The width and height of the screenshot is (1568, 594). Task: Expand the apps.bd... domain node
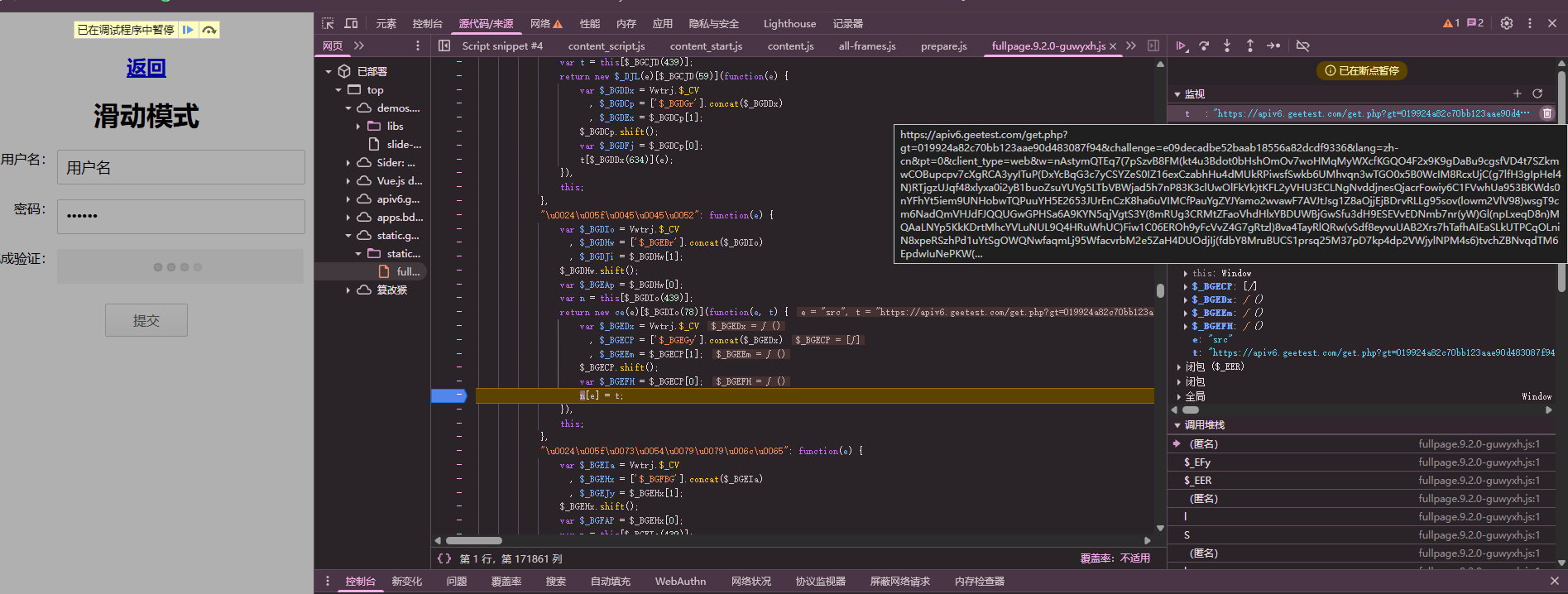coord(348,218)
